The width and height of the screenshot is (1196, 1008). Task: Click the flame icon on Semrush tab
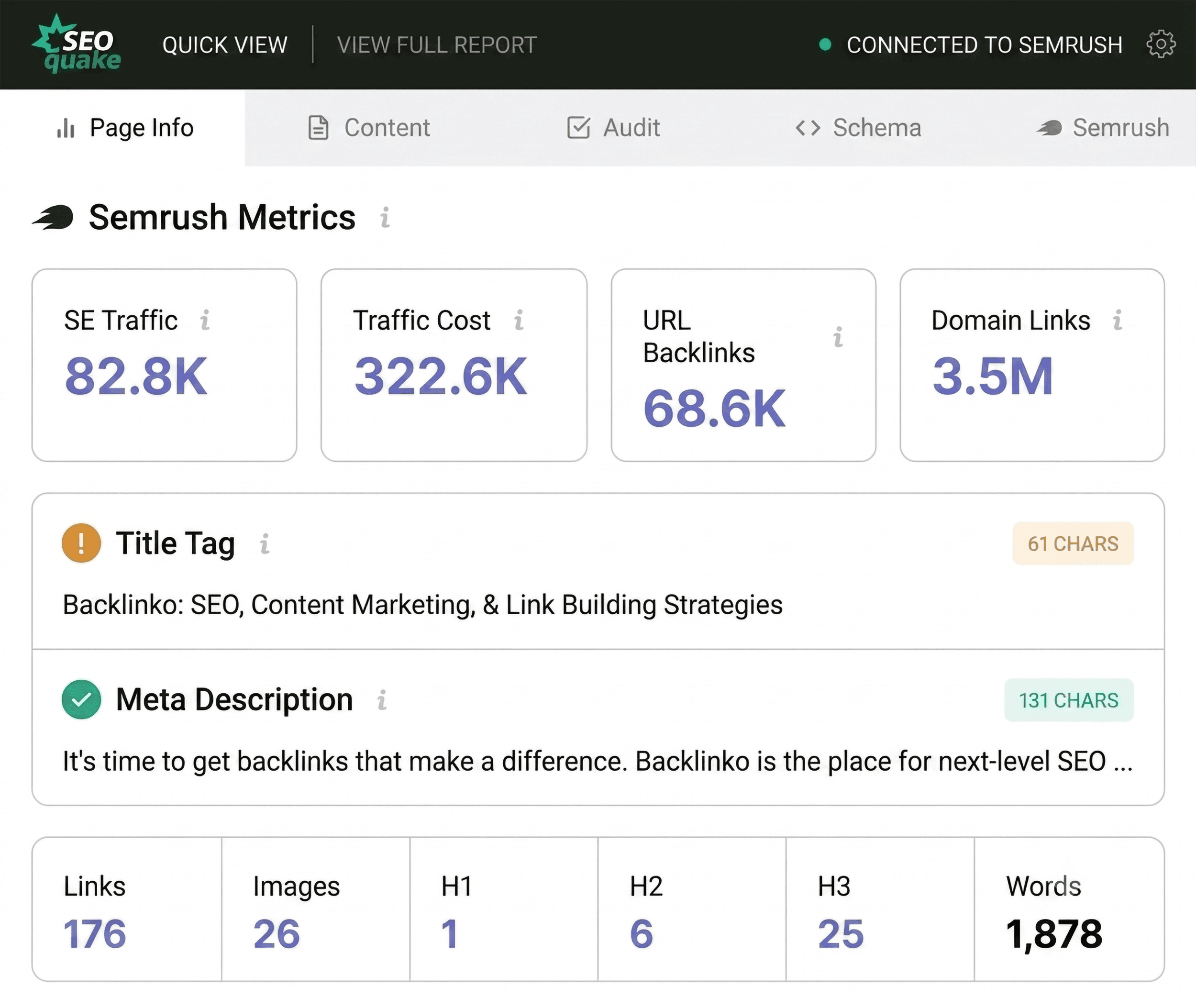tap(1050, 128)
